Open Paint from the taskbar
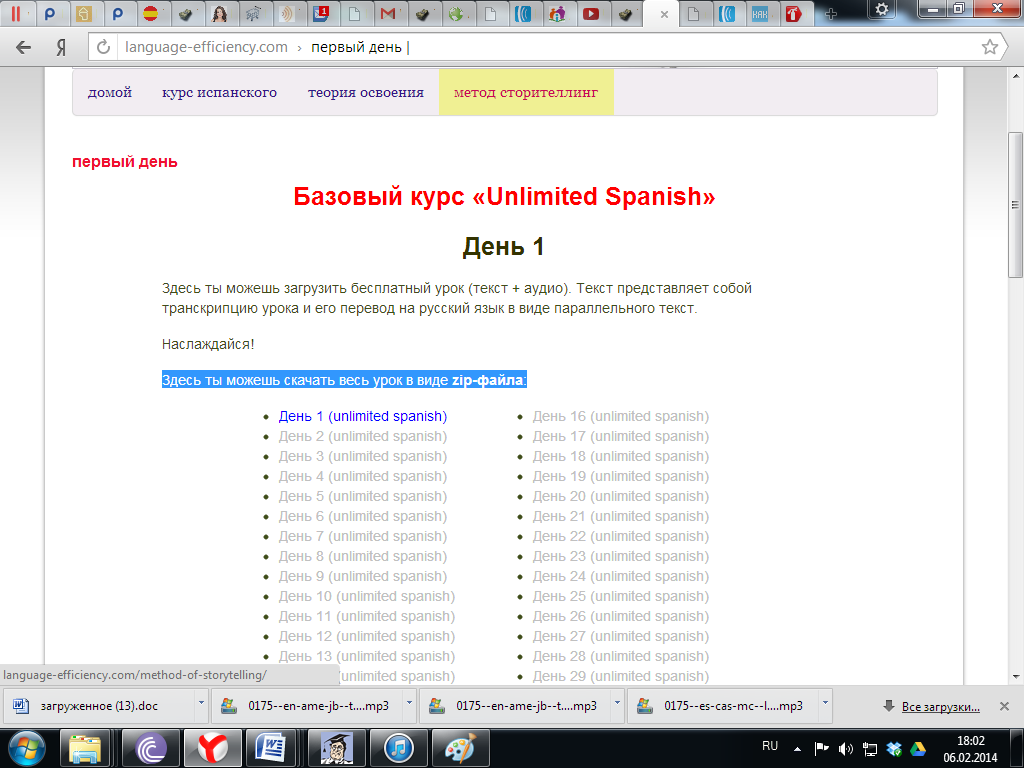This screenshot has height=768, width=1024. point(461,748)
